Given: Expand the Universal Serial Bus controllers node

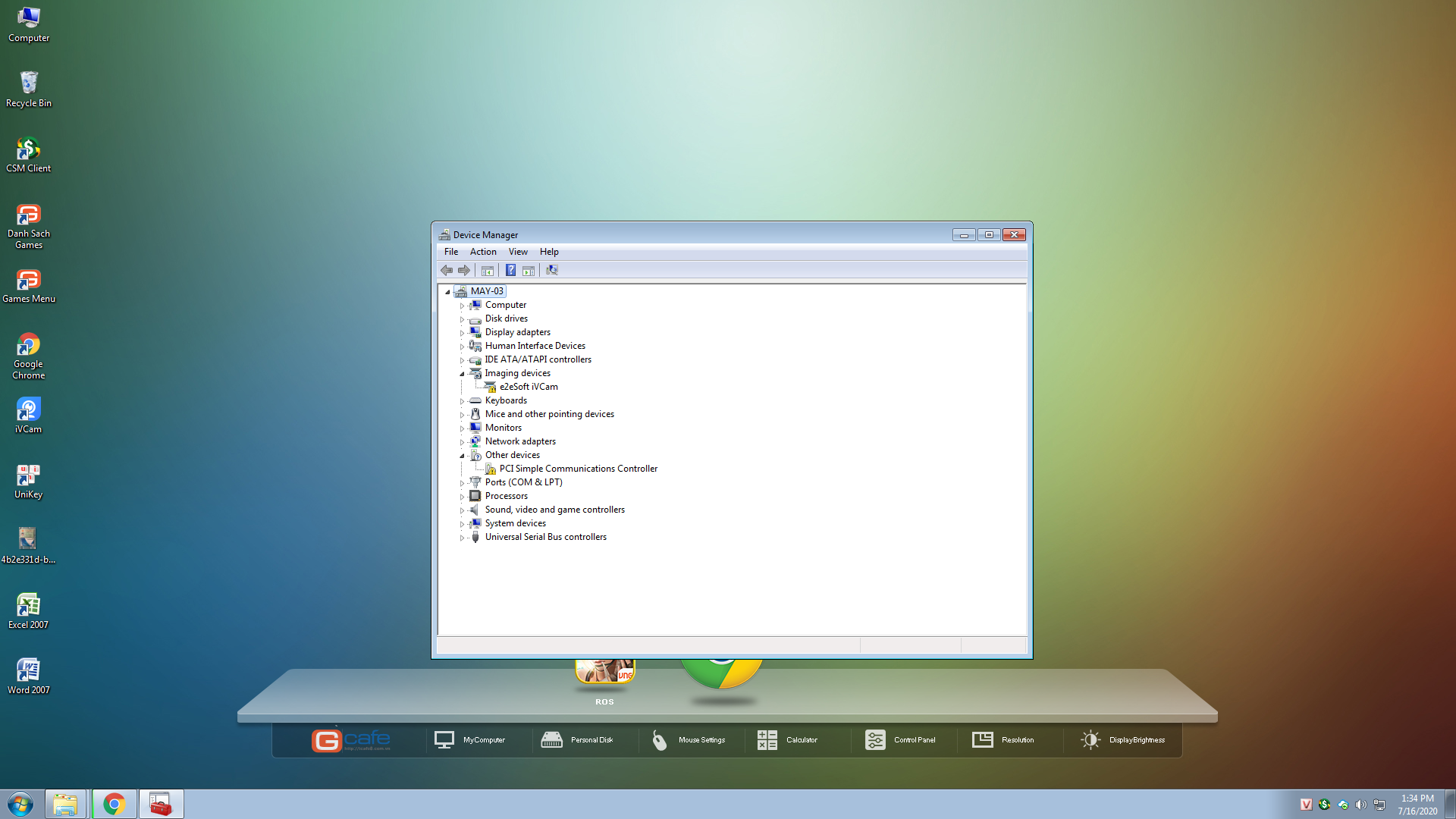Looking at the screenshot, I should click(x=462, y=538).
